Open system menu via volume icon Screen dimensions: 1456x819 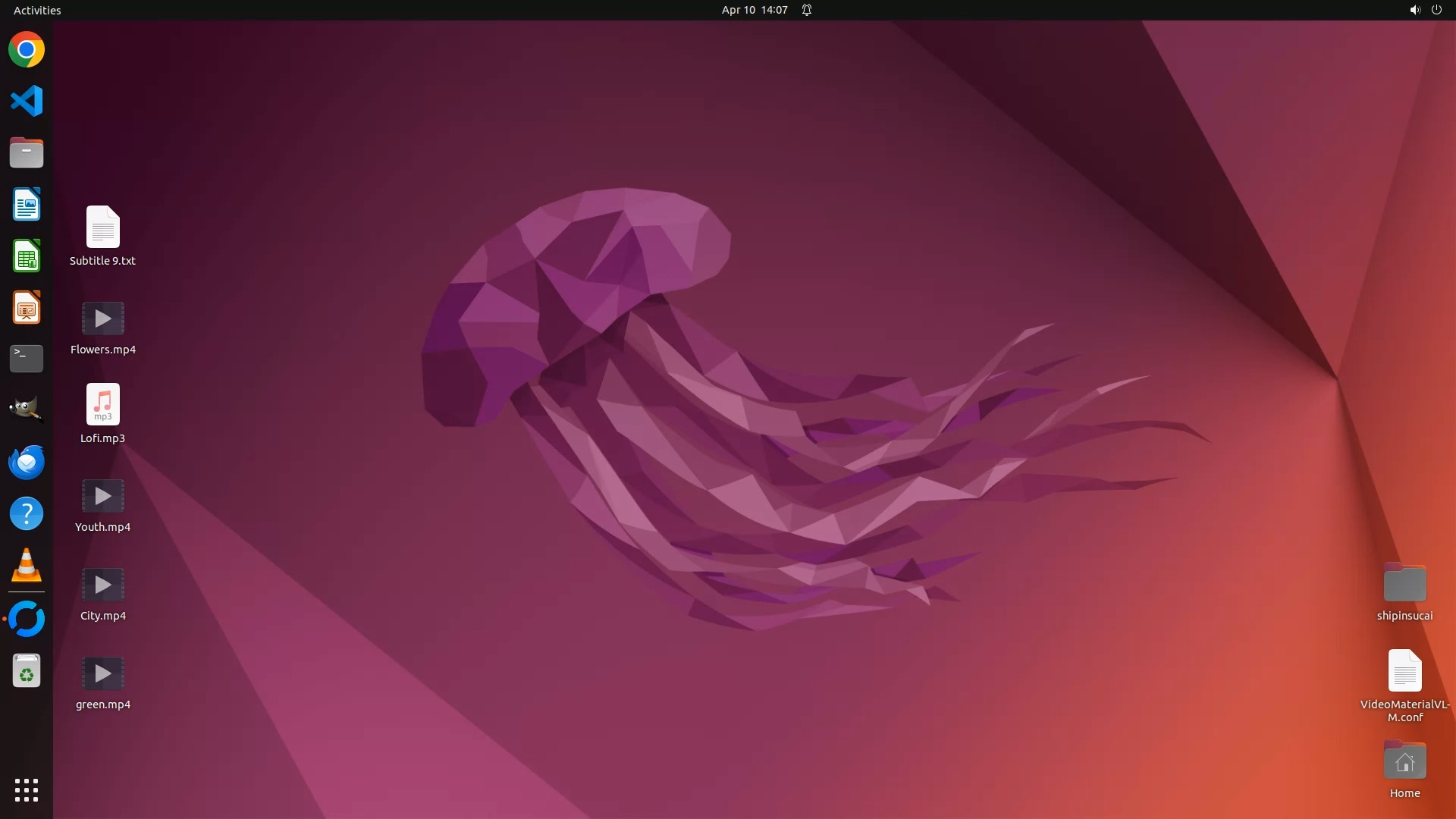click(1414, 10)
